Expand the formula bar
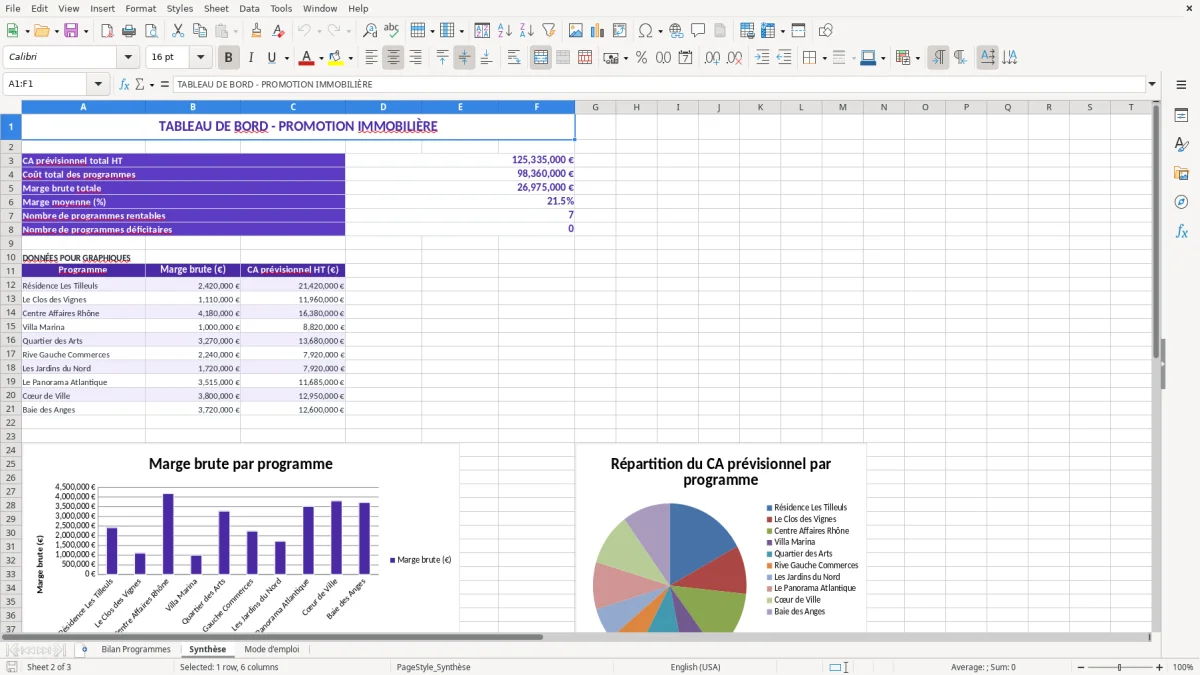This screenshot has width=1200, height=675. click(x=1152, y=85)
